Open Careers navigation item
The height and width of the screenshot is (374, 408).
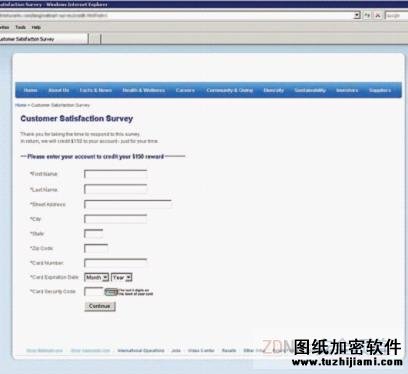[x=185, y=90]
